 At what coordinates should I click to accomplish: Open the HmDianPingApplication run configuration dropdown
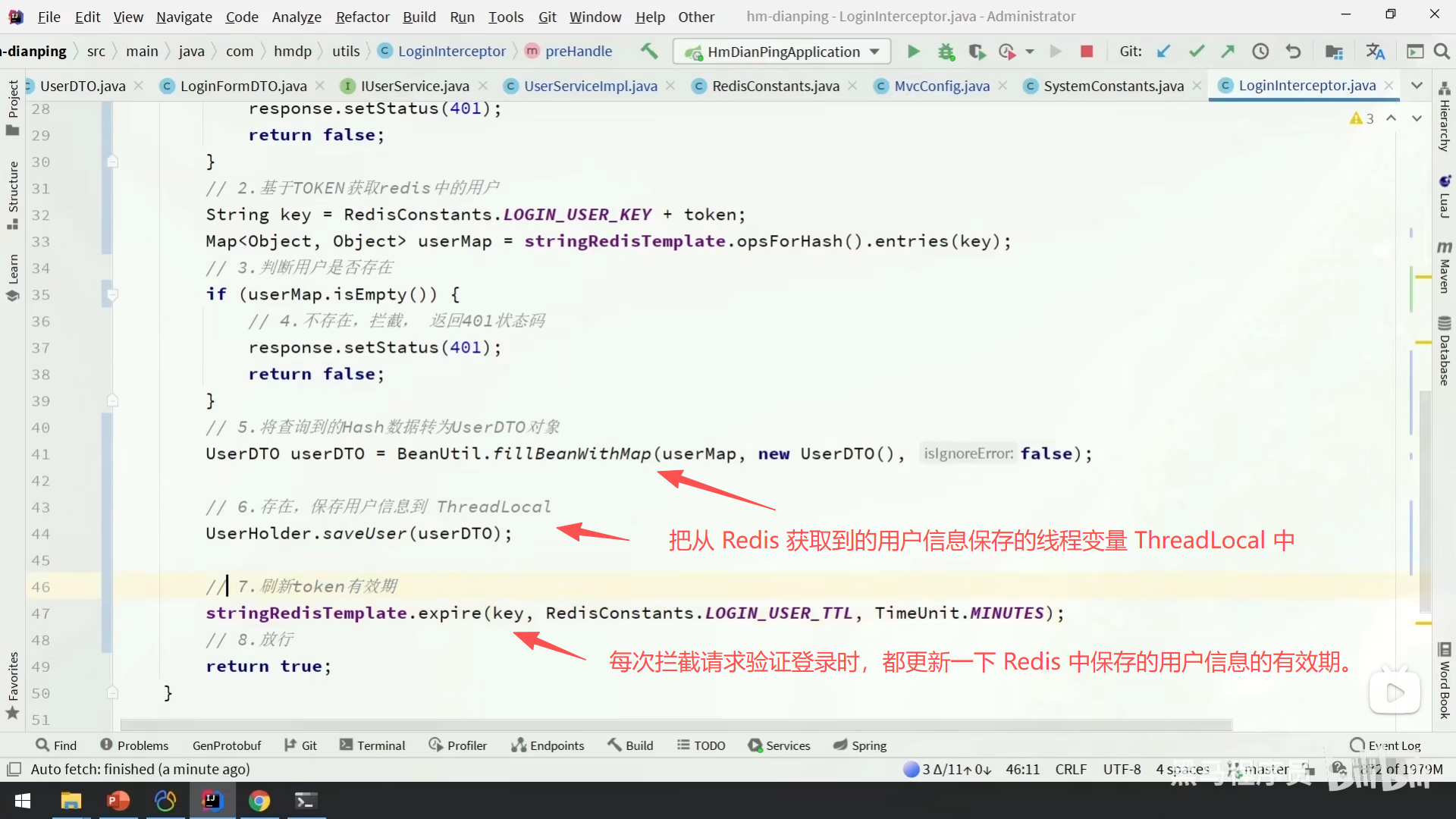click(x=874, y=52)
